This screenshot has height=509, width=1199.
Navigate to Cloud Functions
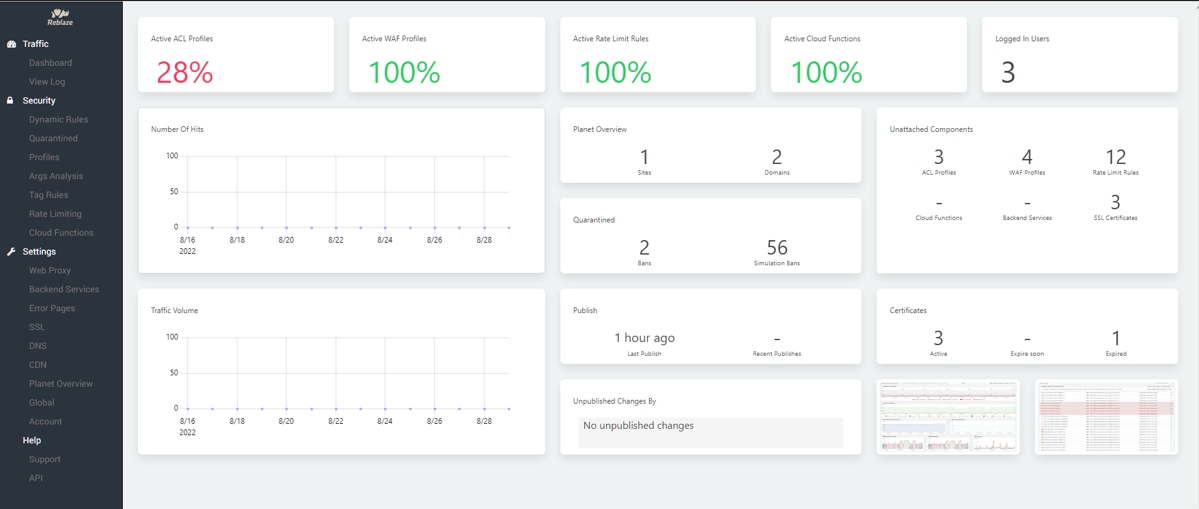pyautogui.click(x=61, y=233)
